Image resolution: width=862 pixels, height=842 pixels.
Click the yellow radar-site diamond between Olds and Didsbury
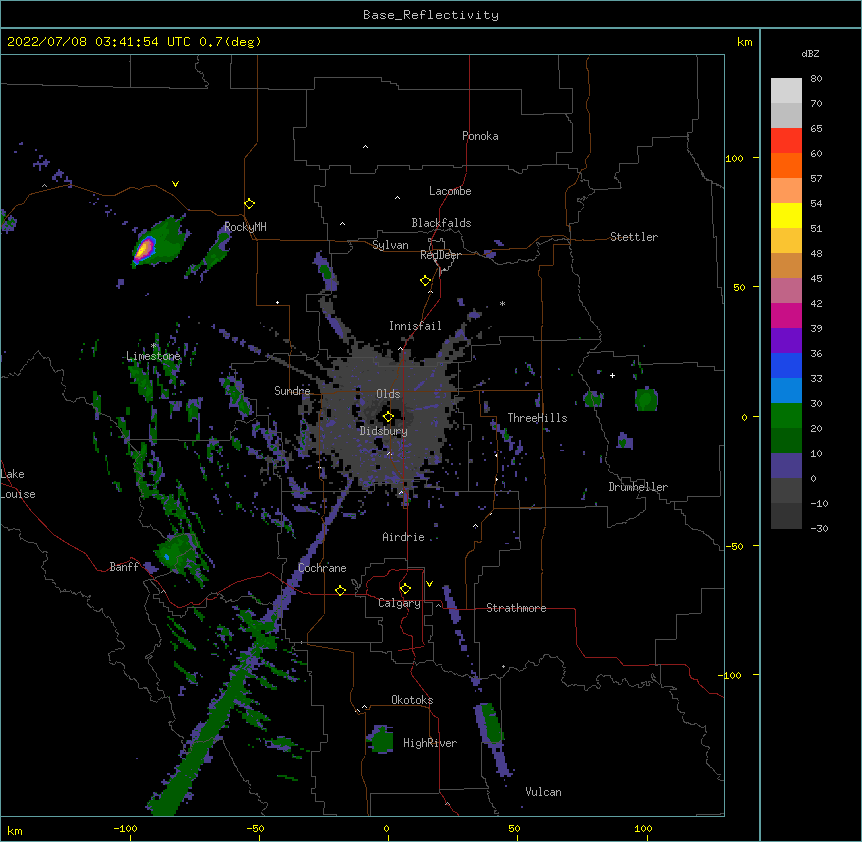388,417
